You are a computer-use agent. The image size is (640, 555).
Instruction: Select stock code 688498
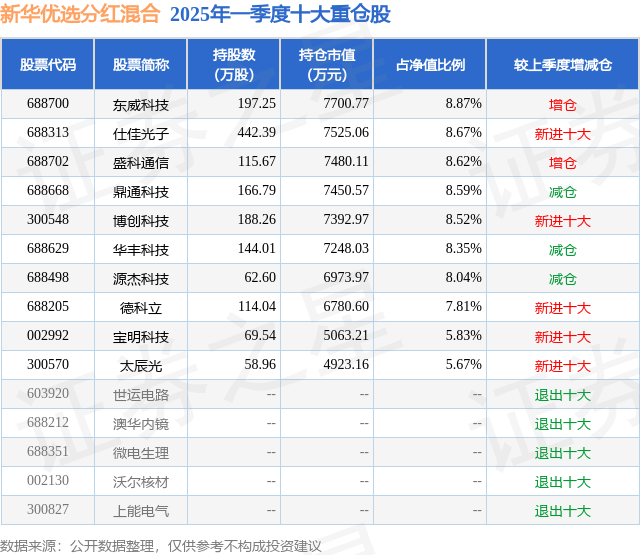(x=48, y=277)
